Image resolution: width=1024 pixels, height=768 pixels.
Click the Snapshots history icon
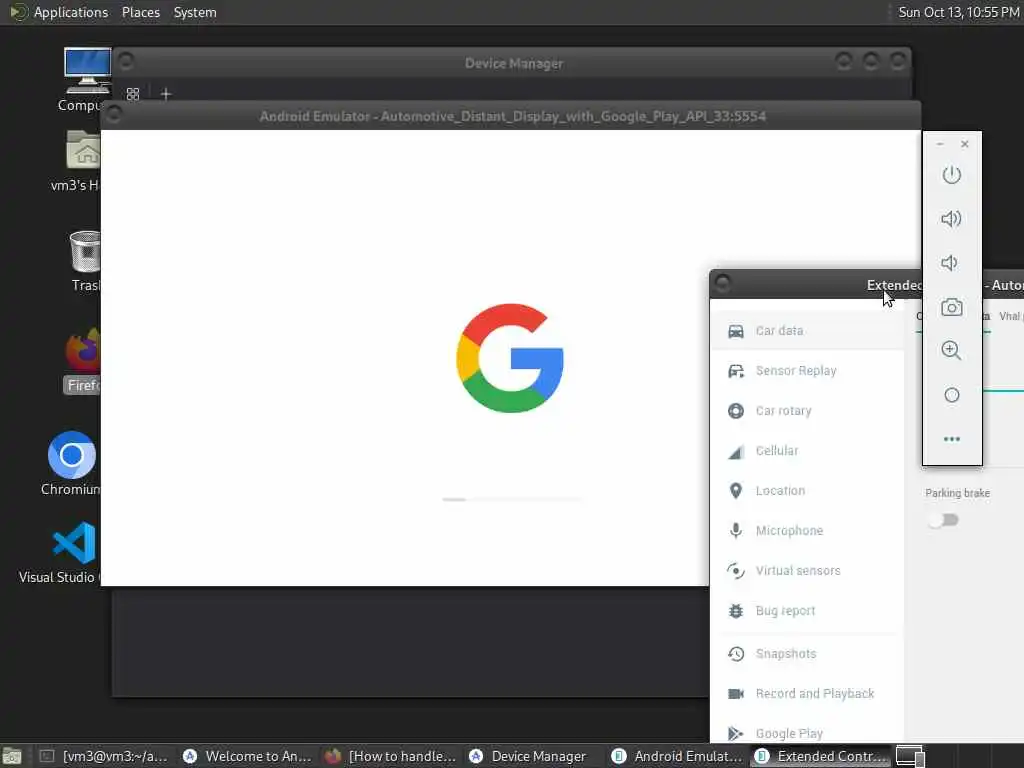click(x=736, y=654)
